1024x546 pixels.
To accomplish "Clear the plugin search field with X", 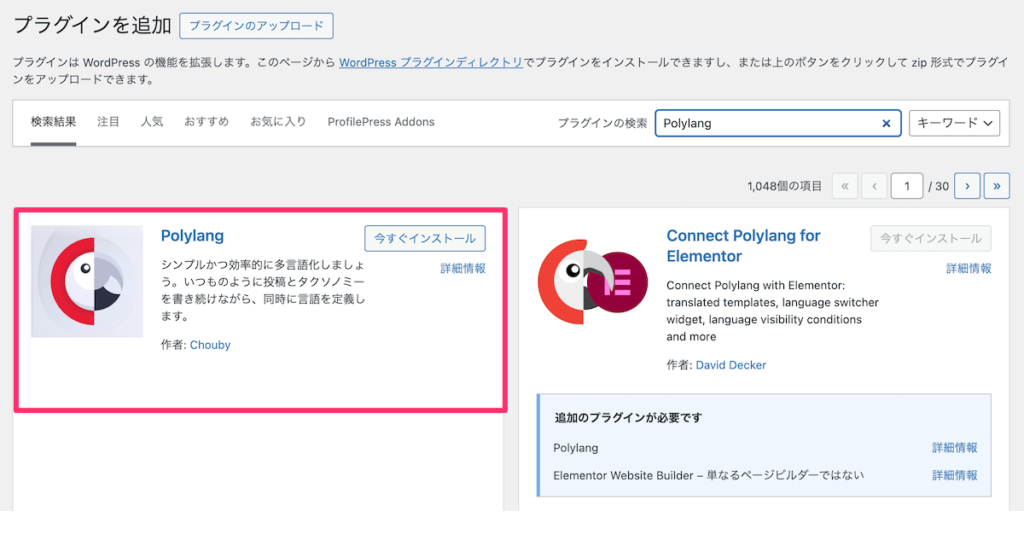I will (886, 123).
